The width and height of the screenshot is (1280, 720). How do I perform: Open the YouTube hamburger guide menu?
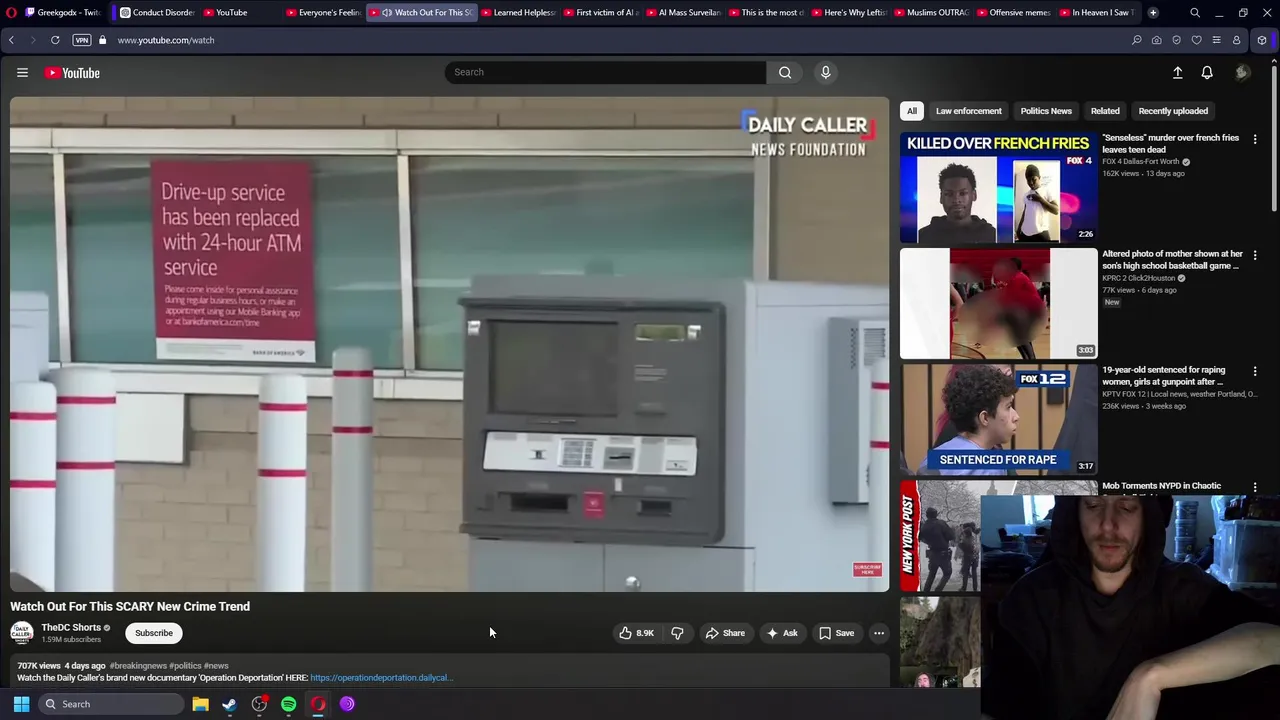pos(22,72)
